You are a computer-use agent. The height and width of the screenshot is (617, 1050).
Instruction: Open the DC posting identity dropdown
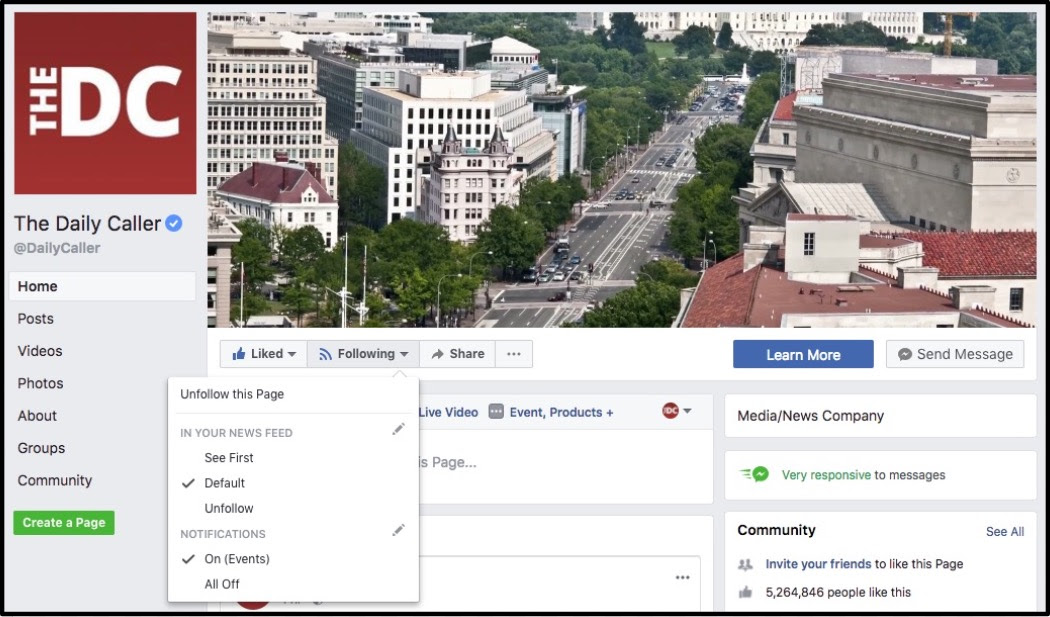tap(676, 411)
